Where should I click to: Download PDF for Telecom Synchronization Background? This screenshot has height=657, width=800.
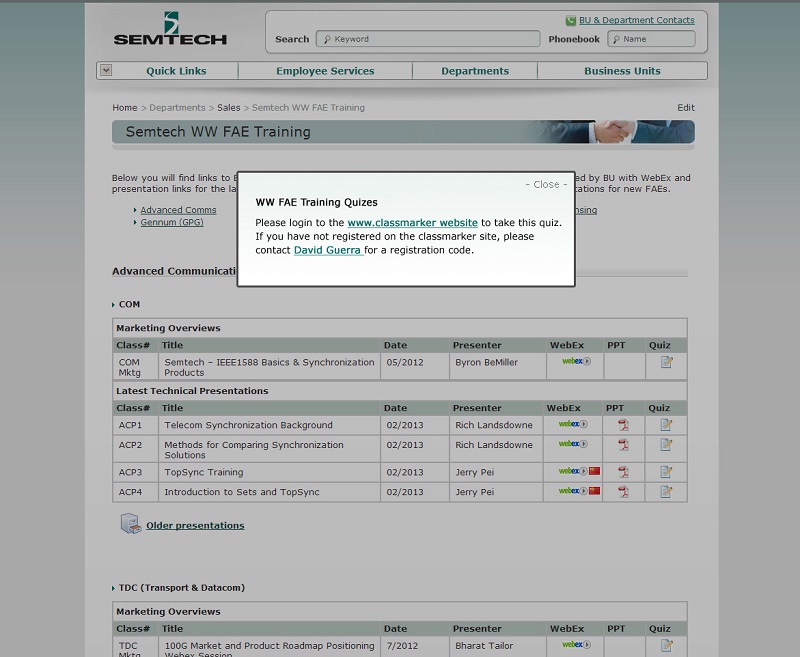coord(623,425)
